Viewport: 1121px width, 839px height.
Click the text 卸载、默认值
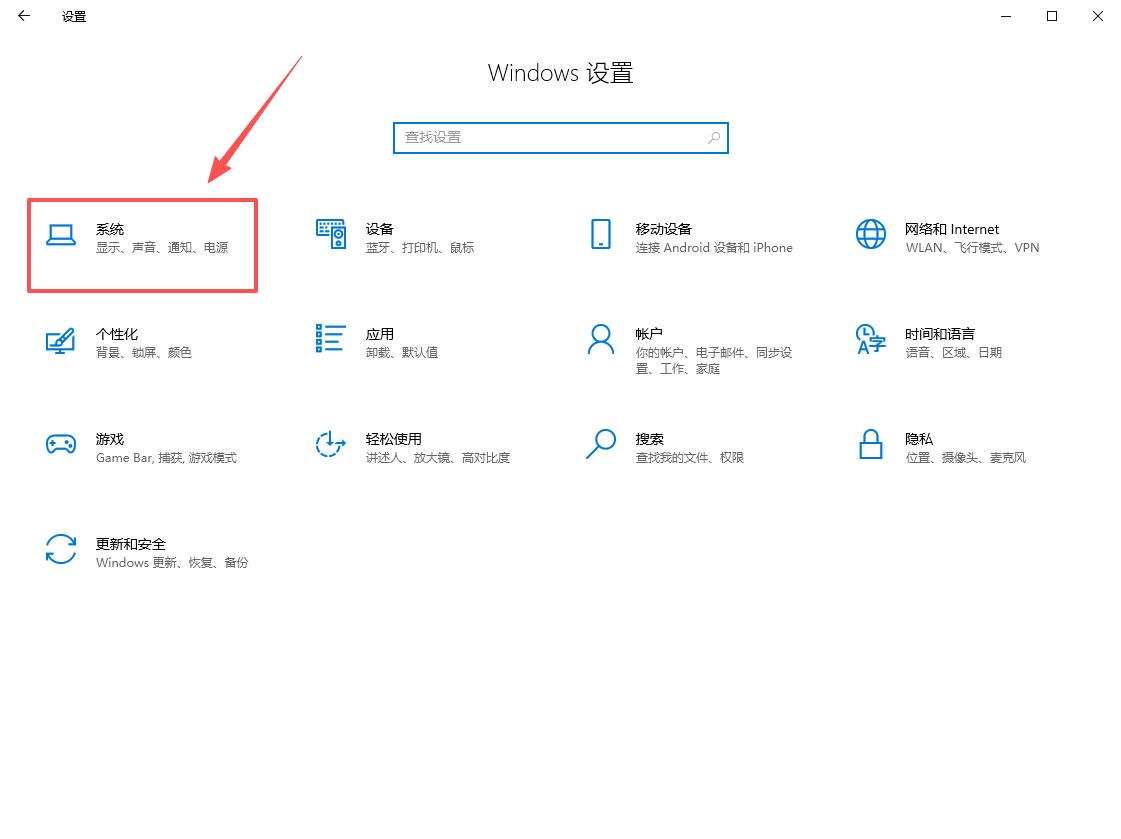[402, 353]
